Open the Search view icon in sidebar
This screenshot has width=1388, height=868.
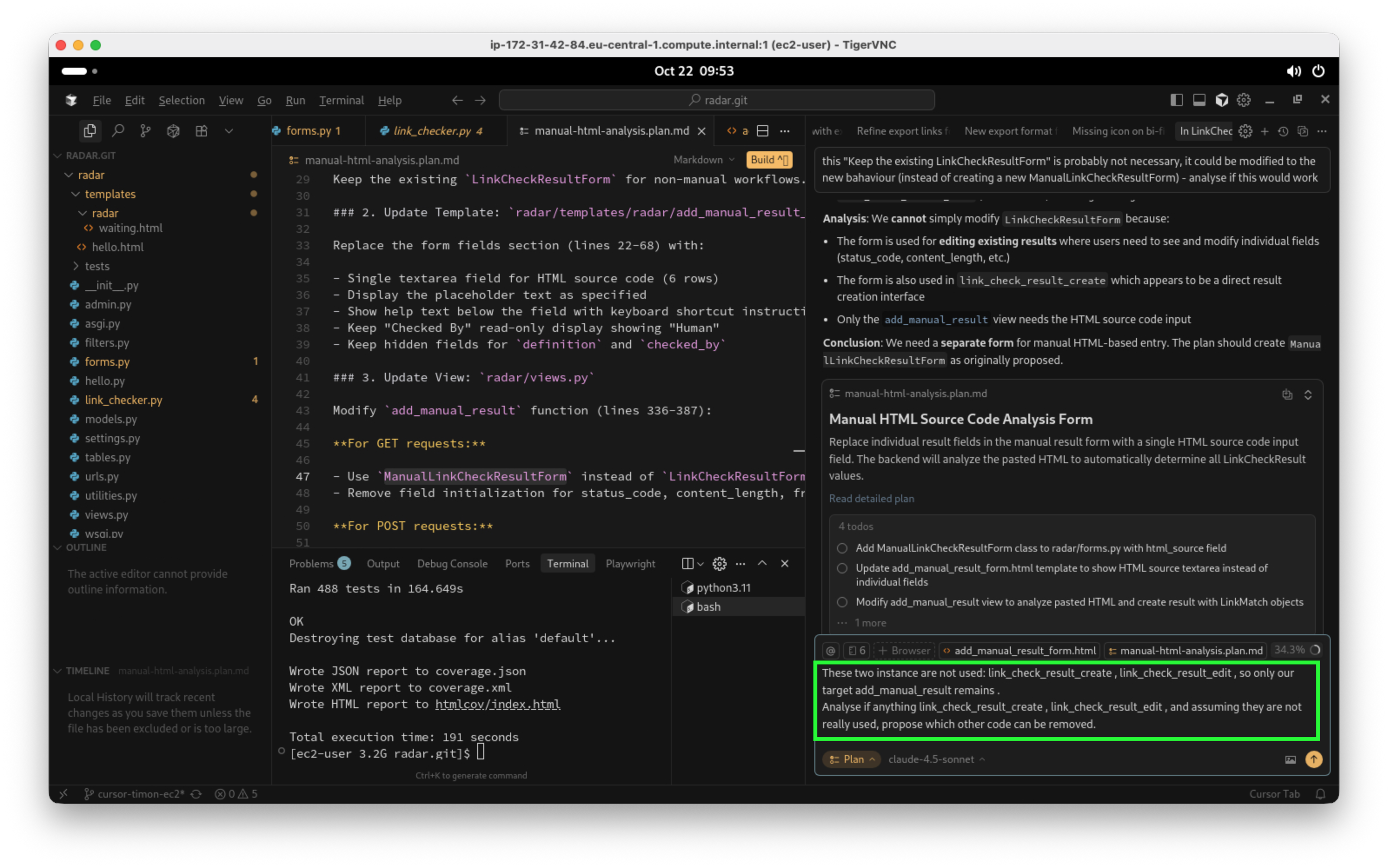(x=118, y=131)
